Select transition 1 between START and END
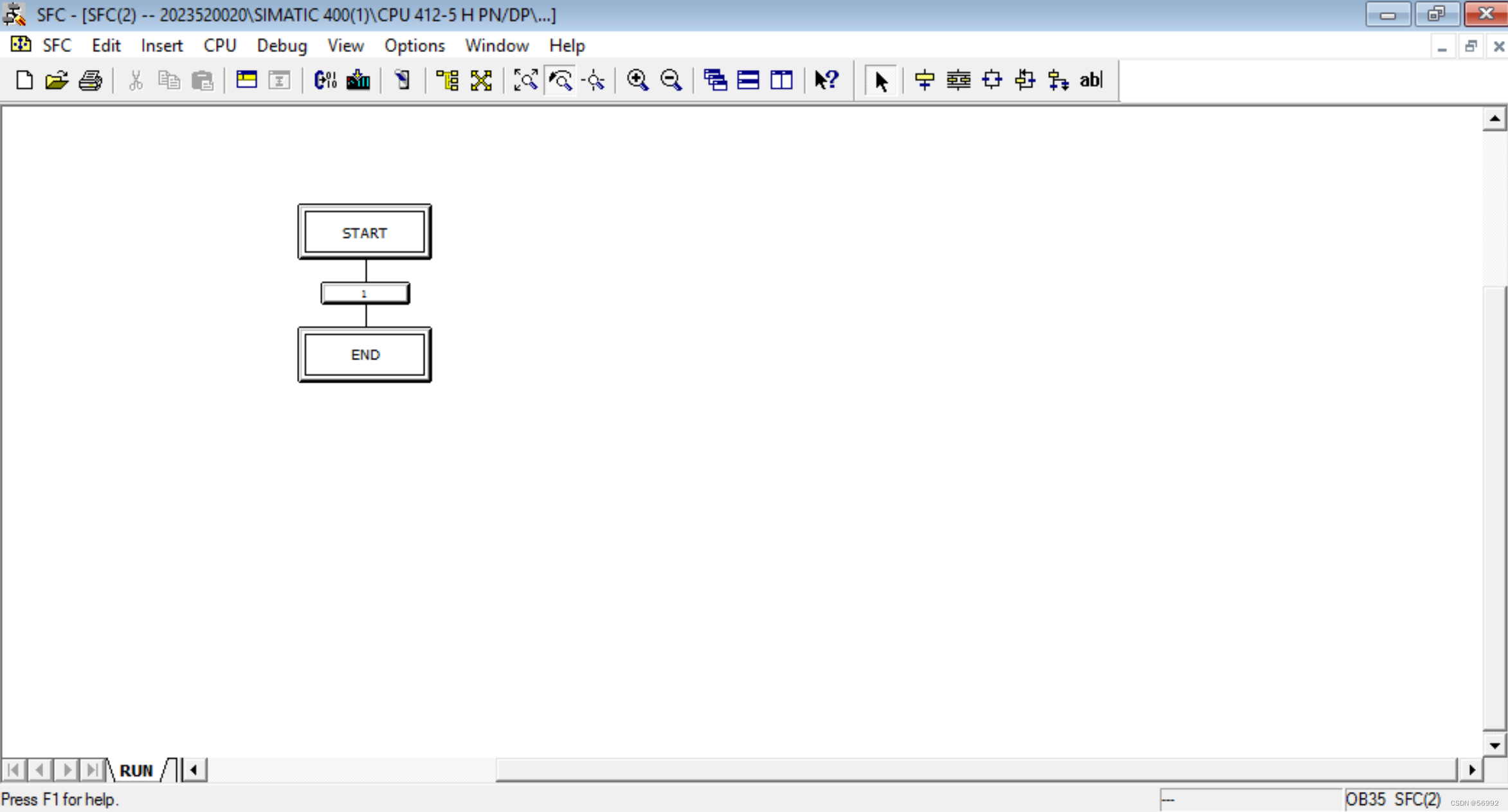 [364, 293]
